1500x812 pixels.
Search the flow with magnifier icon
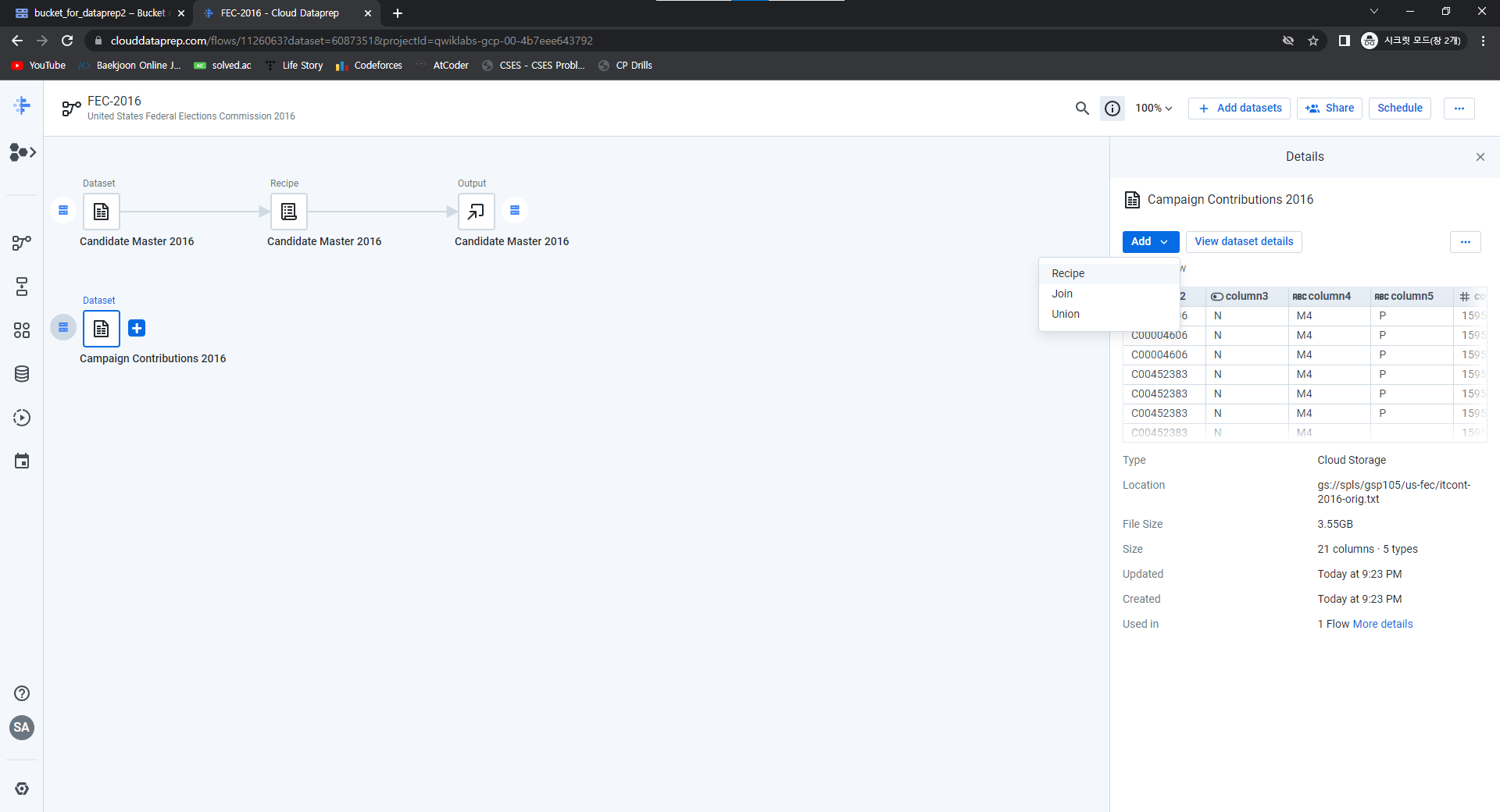point(1082,109)
